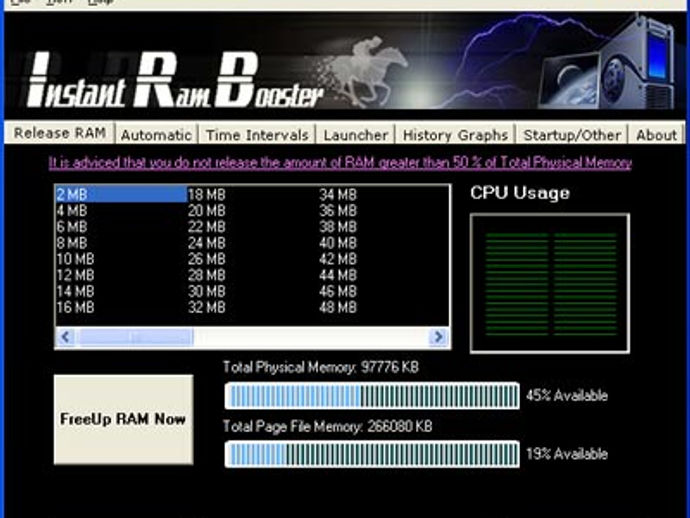Select 10 MB in the list

tap(75, 259)
